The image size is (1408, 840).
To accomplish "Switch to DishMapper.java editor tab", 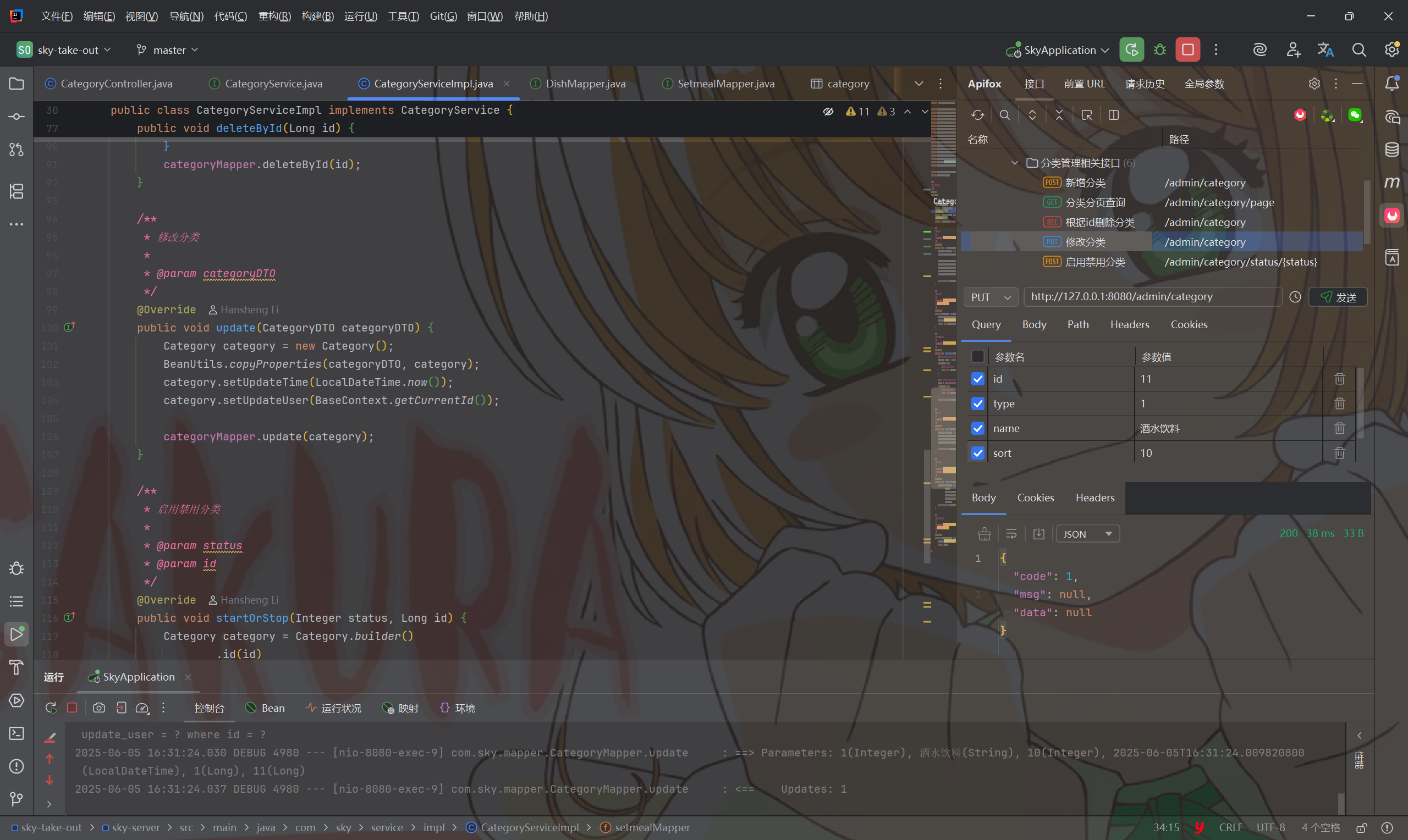I will click(x=585, y=84).
